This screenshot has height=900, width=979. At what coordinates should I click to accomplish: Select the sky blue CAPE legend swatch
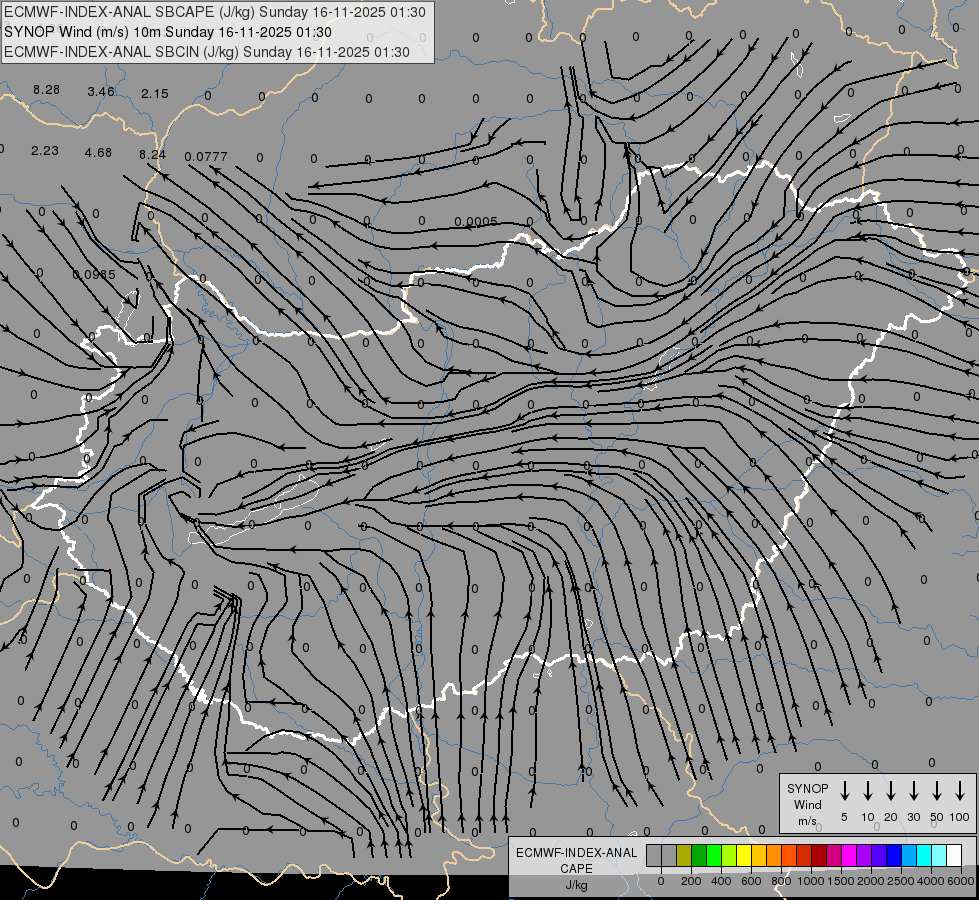pos(910,855)
